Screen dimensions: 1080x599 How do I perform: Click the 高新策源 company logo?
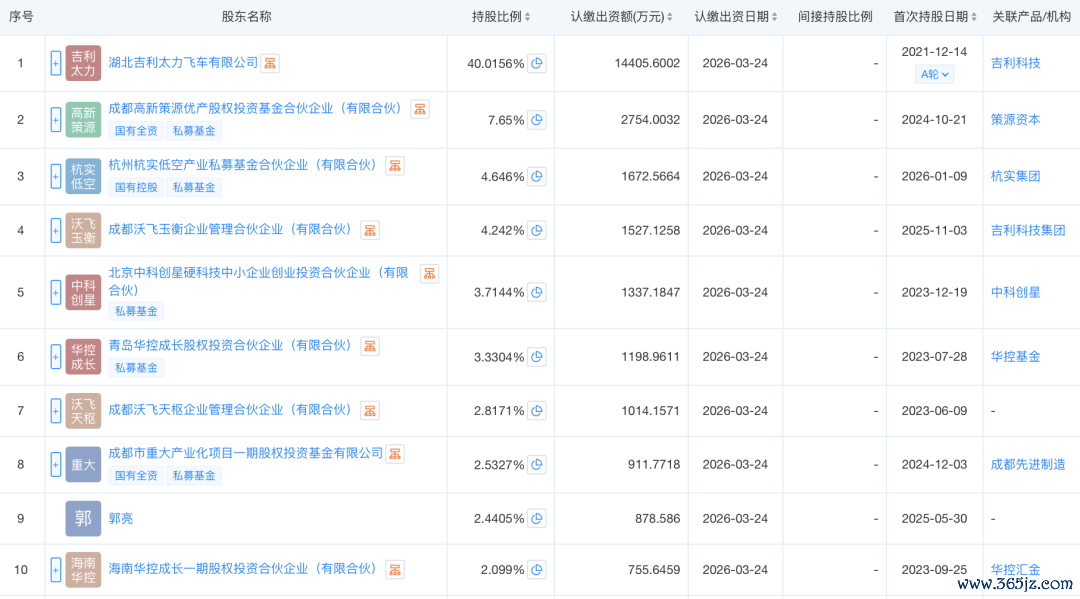[83, 120]
